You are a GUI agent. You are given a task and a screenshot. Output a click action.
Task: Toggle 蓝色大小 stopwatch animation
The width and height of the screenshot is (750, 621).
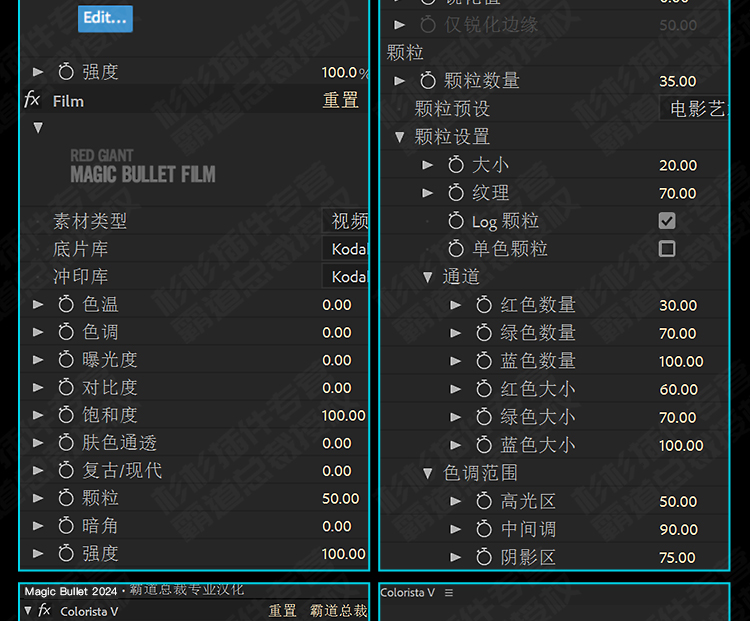click(484, 445)
